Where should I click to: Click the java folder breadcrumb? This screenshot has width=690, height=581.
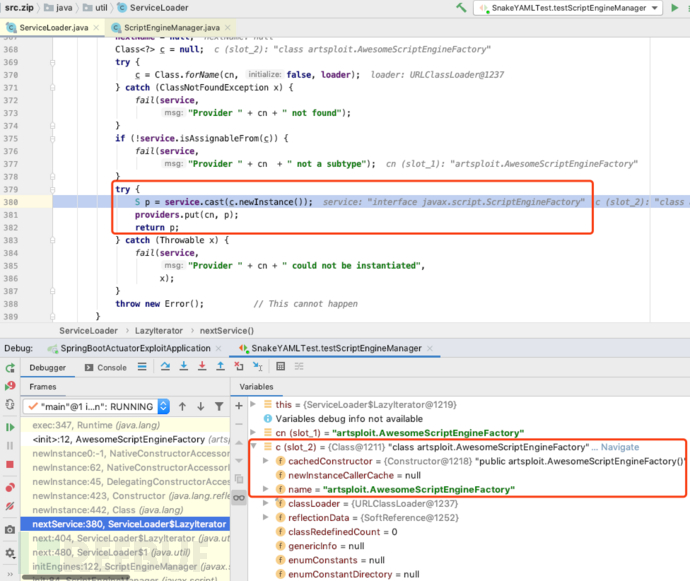point(58,7)
